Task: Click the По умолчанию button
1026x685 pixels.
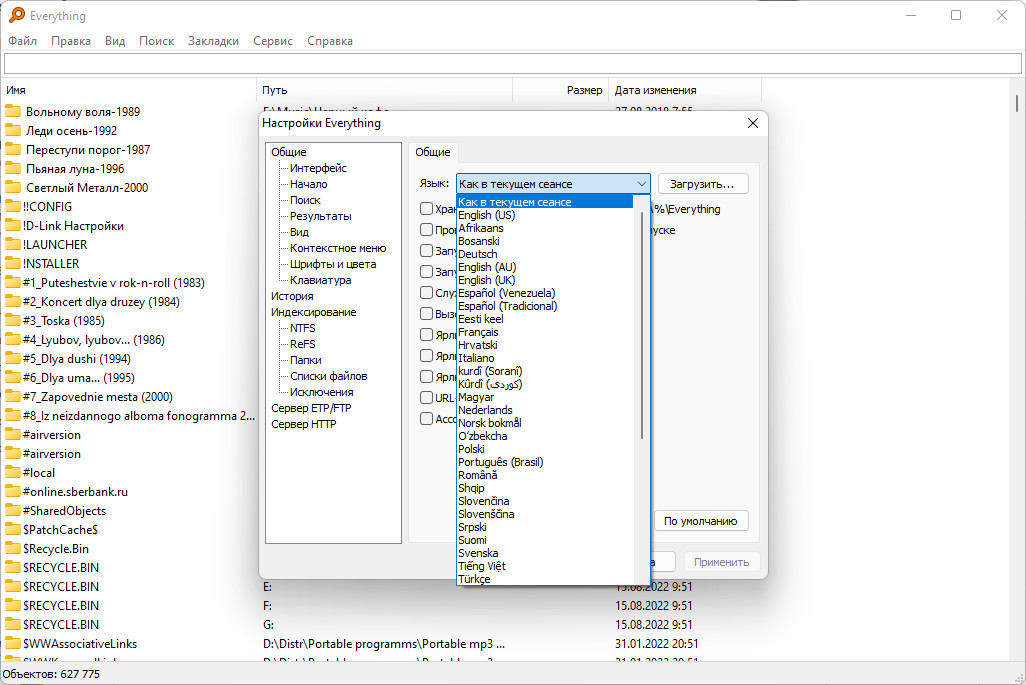Action: 701,521
